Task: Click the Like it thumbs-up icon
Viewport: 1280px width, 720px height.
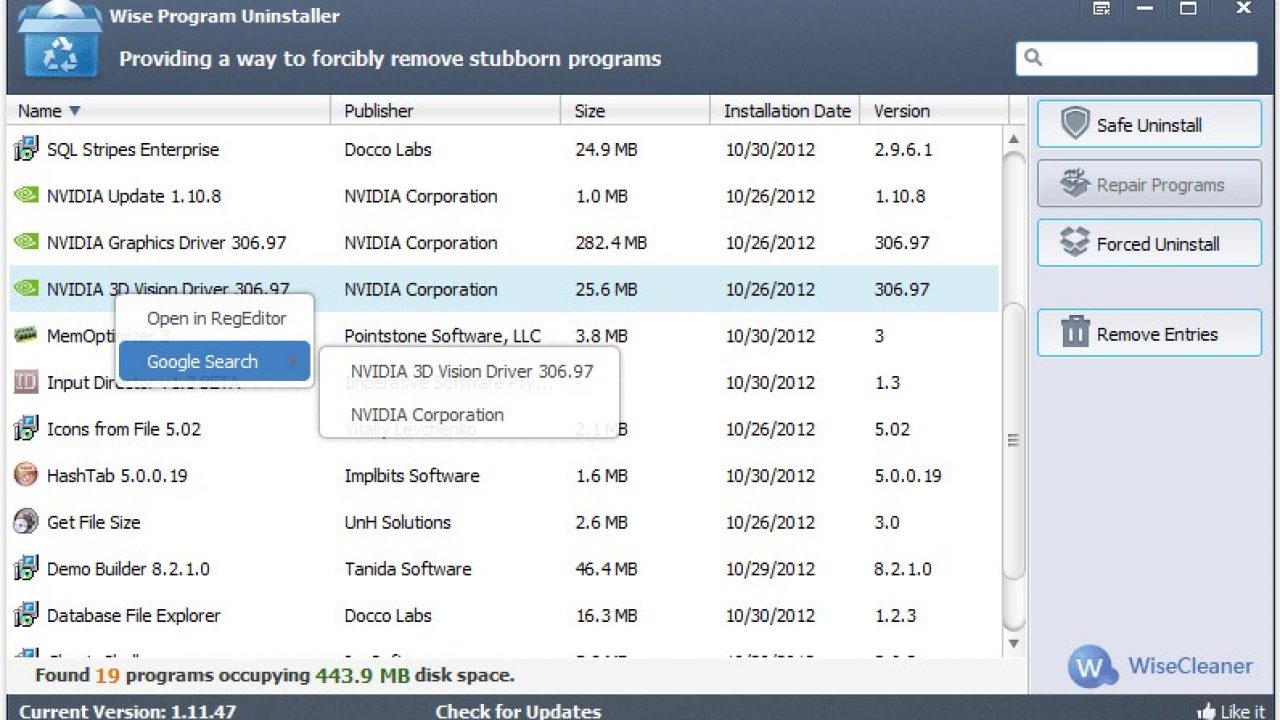Action: click(x=1205, y=712)
